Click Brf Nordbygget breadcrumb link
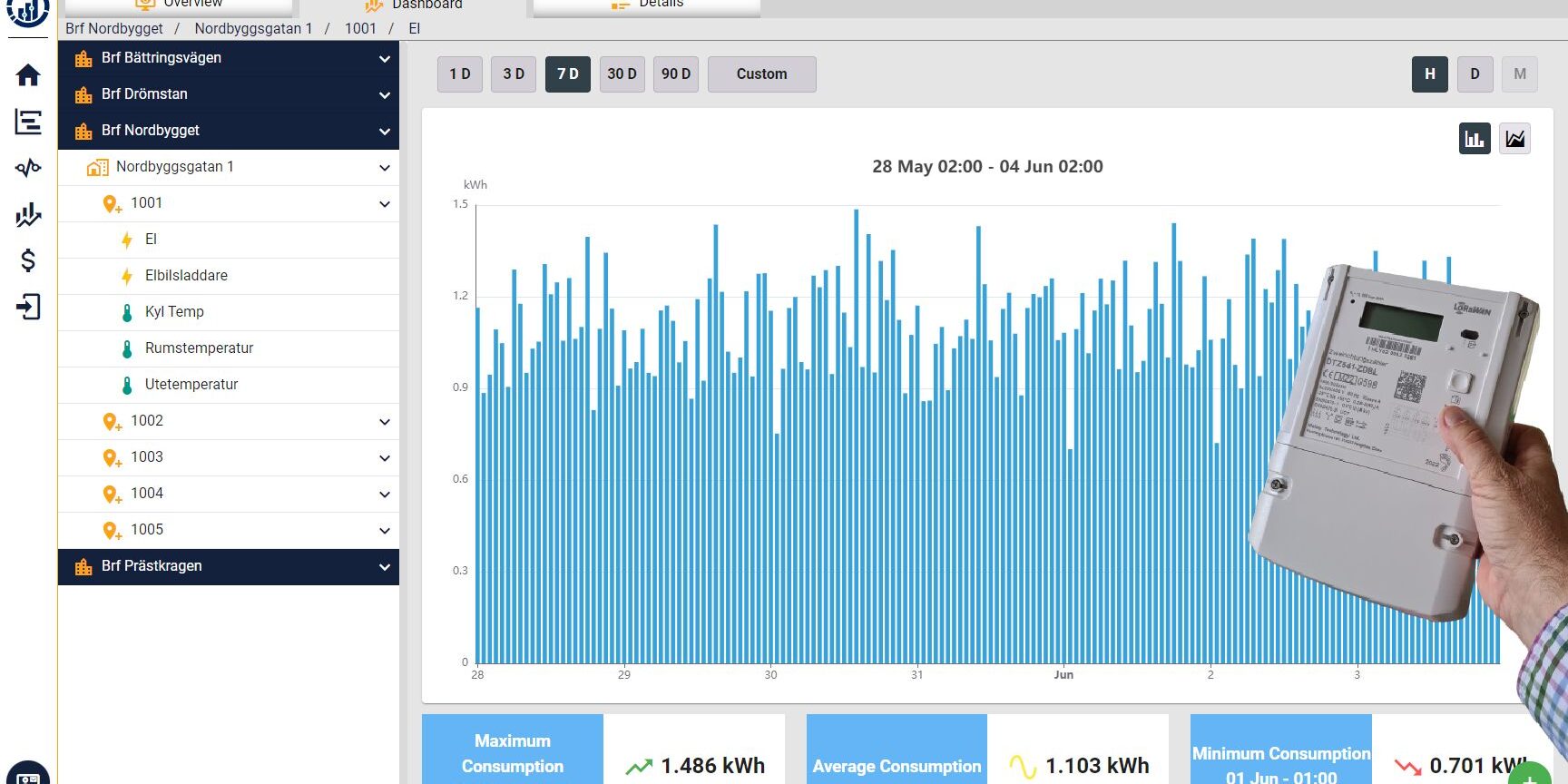 [x=114, y=28]
